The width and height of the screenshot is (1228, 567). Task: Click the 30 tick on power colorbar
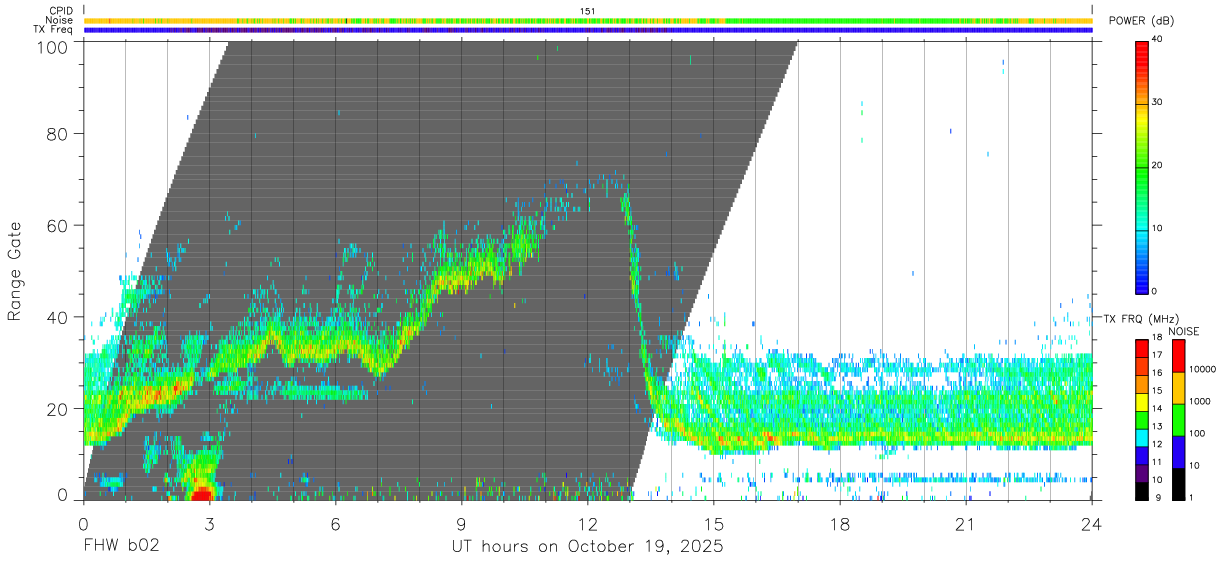click(1156, 103)
